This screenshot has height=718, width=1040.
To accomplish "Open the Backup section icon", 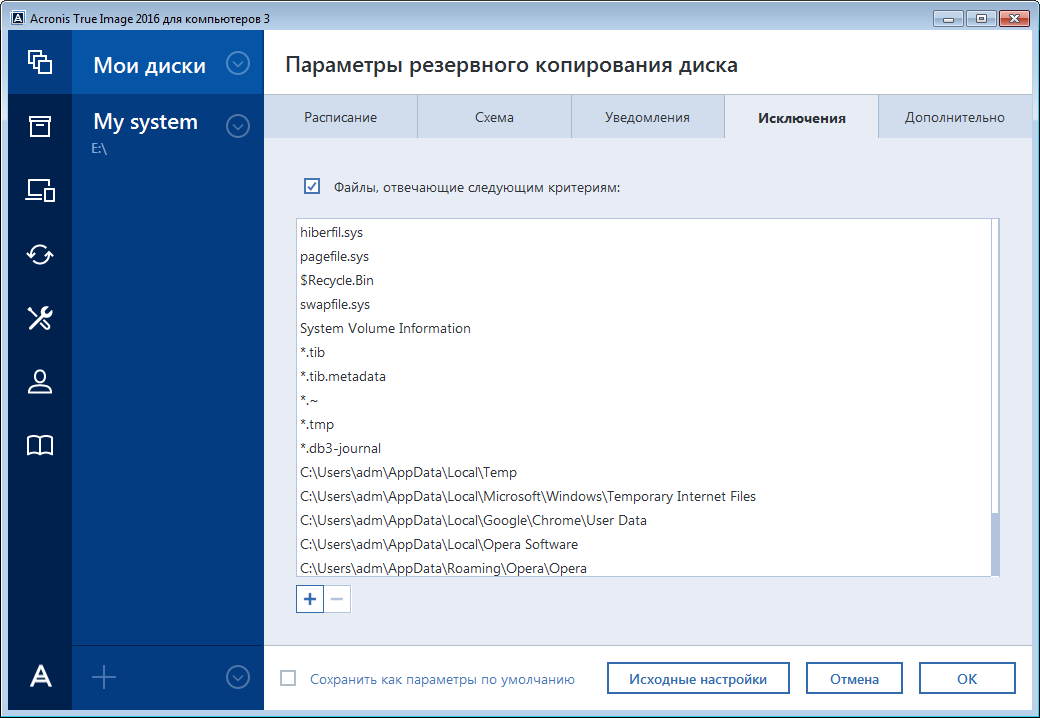I will tap(40, 60).
